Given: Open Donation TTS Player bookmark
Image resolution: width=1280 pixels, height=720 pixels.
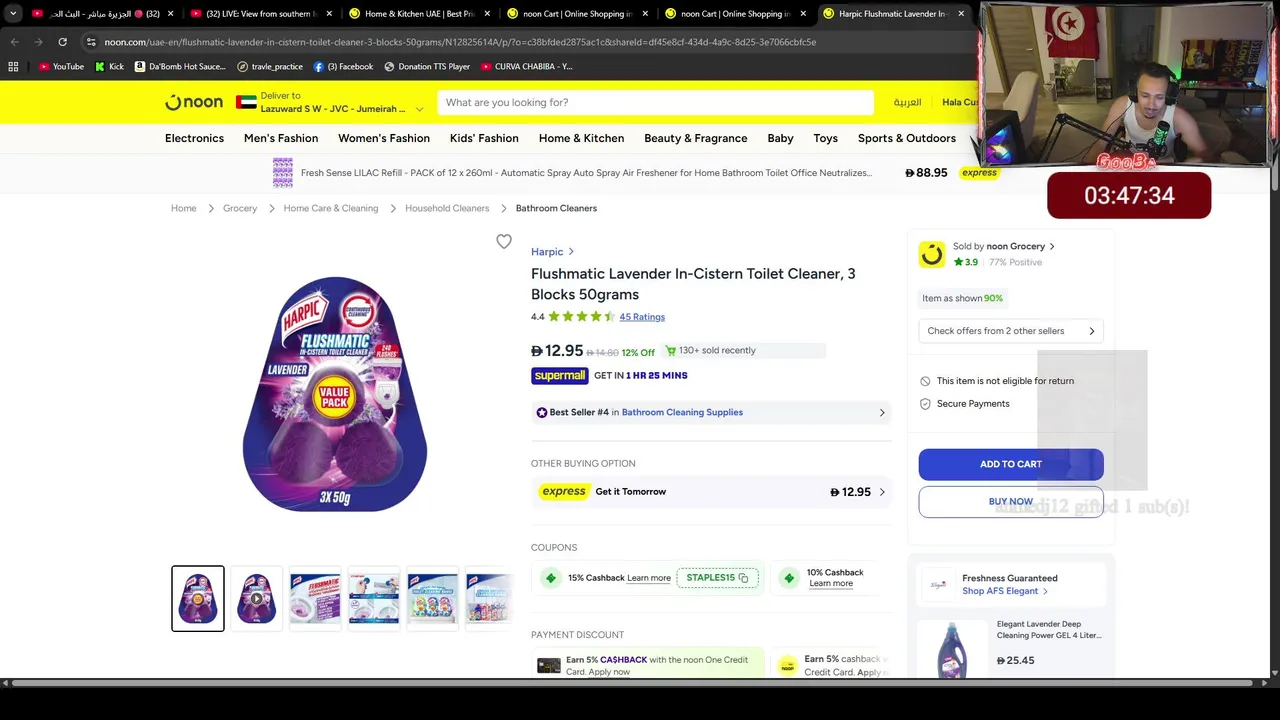Looking at the screenshot, I should (x=427, y=66).
